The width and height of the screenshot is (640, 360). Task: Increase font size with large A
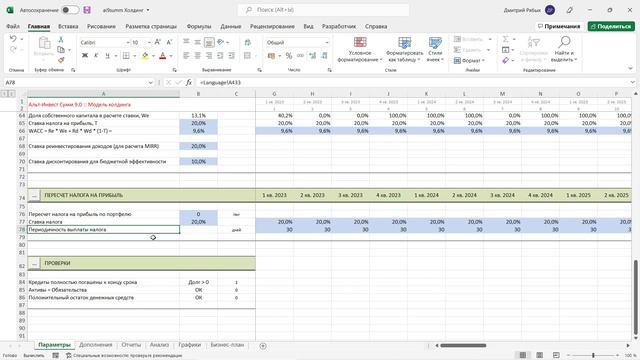[158, 42]
